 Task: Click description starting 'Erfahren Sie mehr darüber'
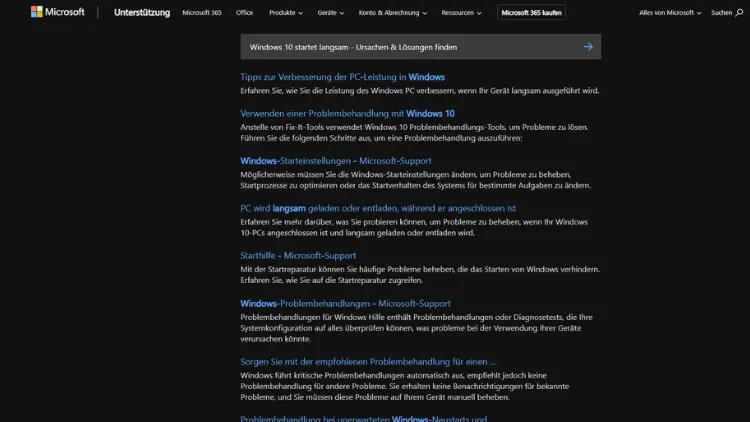(x=414, y=227)
